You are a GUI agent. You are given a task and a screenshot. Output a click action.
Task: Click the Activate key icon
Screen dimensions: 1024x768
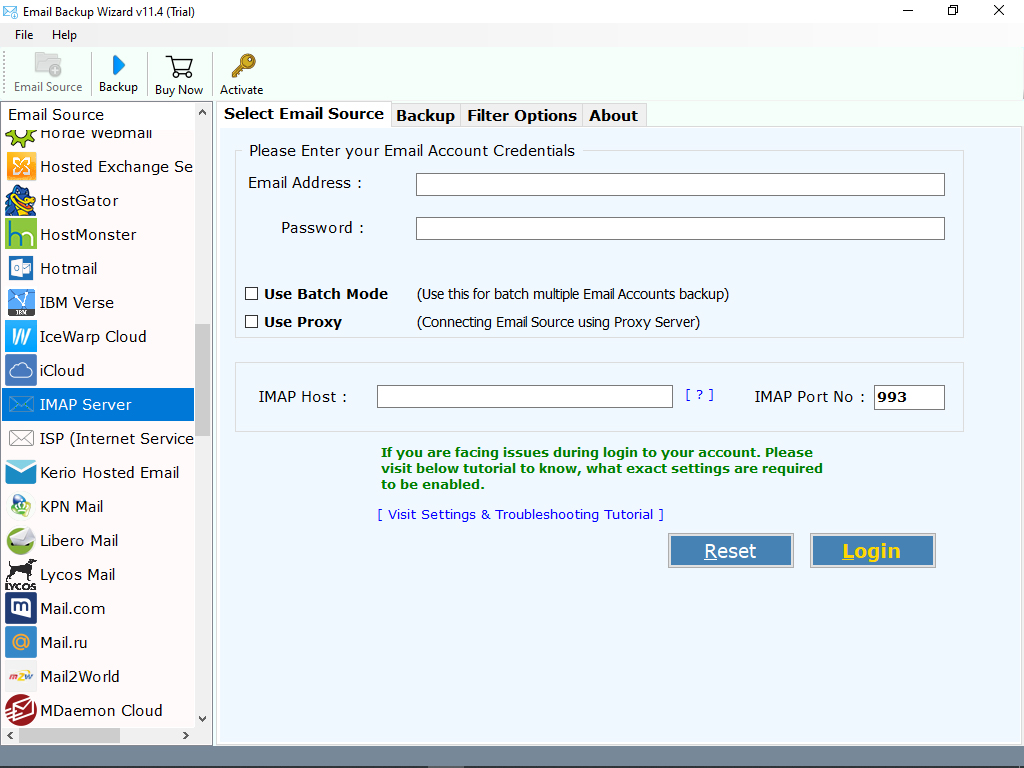pyautogui.click(x=243, y=66)
